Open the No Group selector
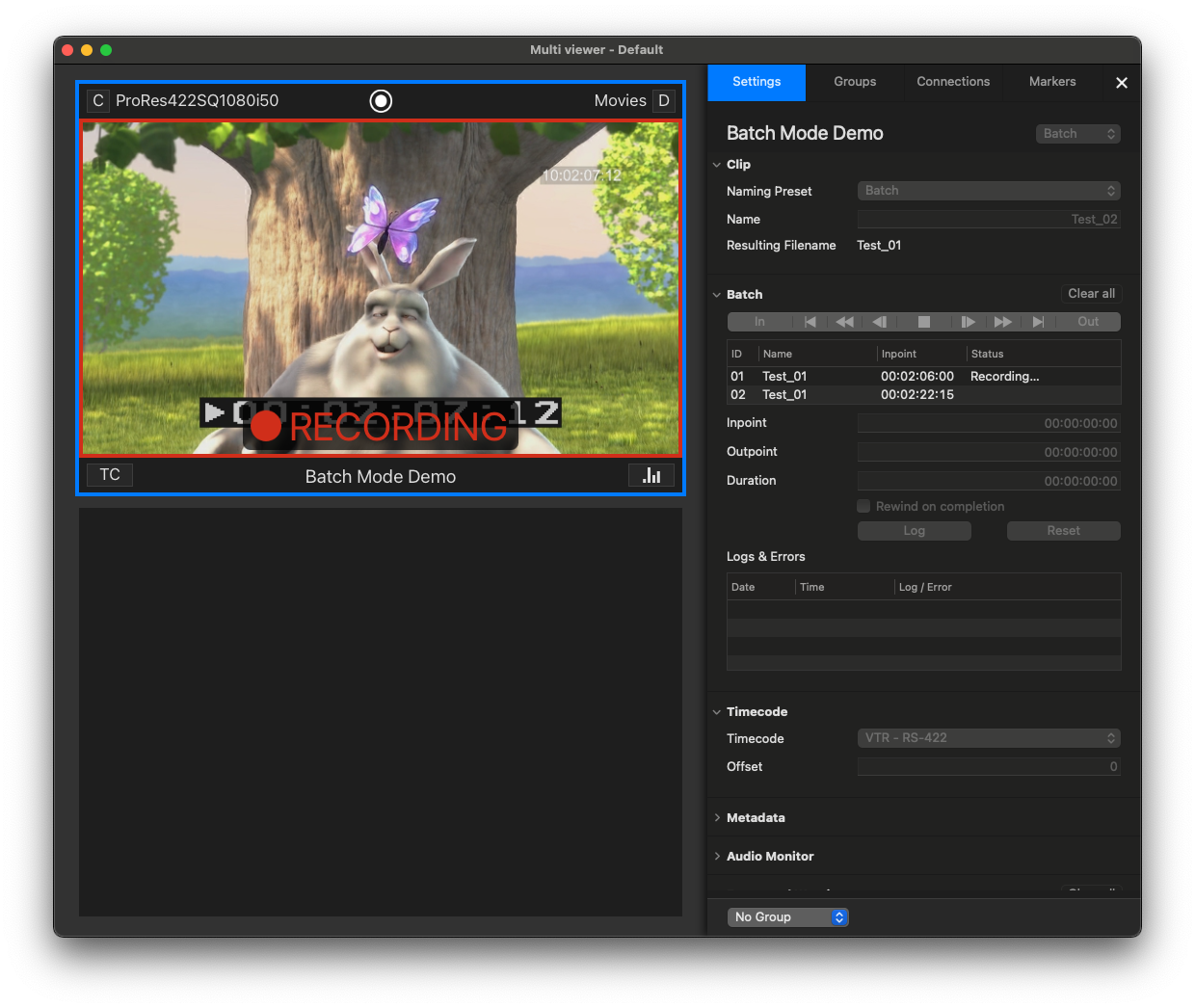The image size is (1195, 1008). click(x=788, y=917)
